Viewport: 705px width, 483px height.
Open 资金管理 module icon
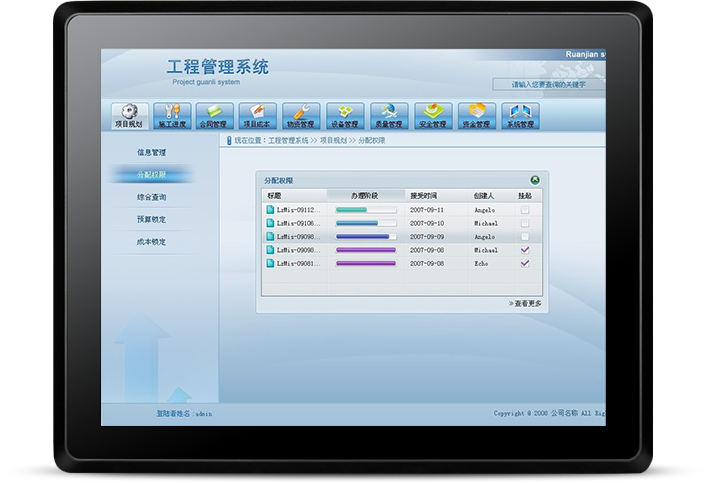click(476, 116)
